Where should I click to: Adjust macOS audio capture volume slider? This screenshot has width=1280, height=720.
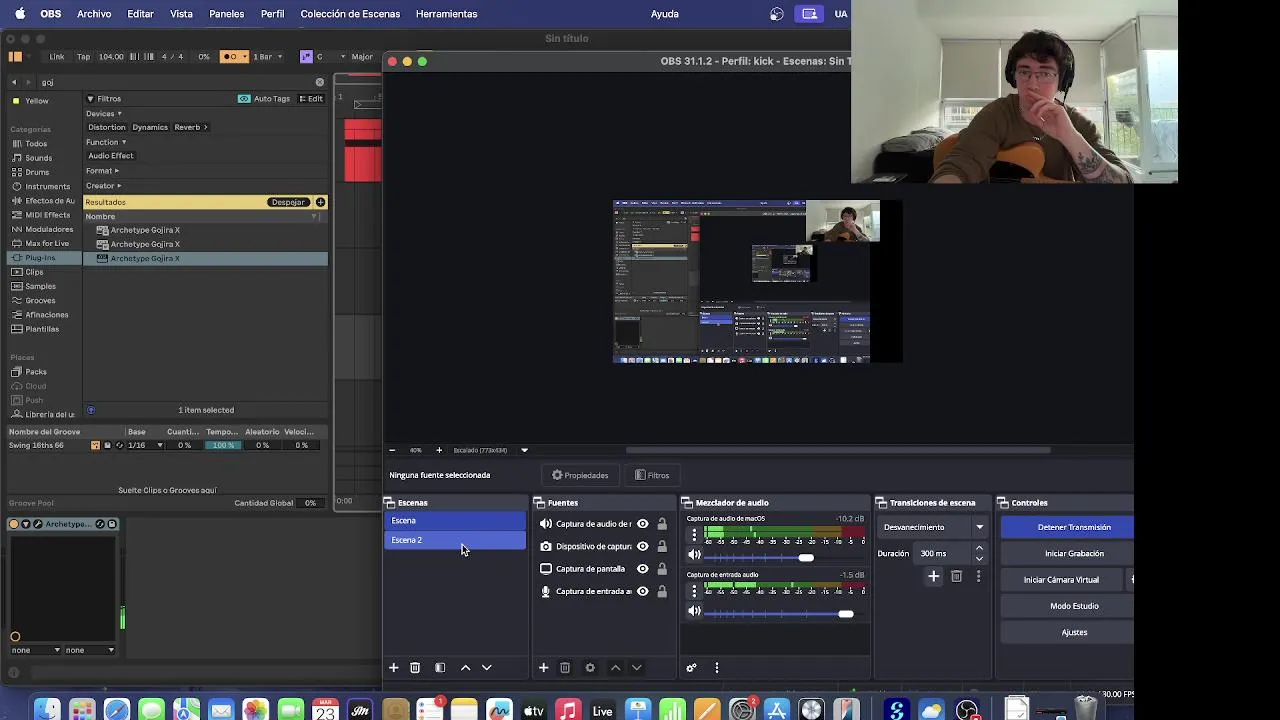pos(806,558)
